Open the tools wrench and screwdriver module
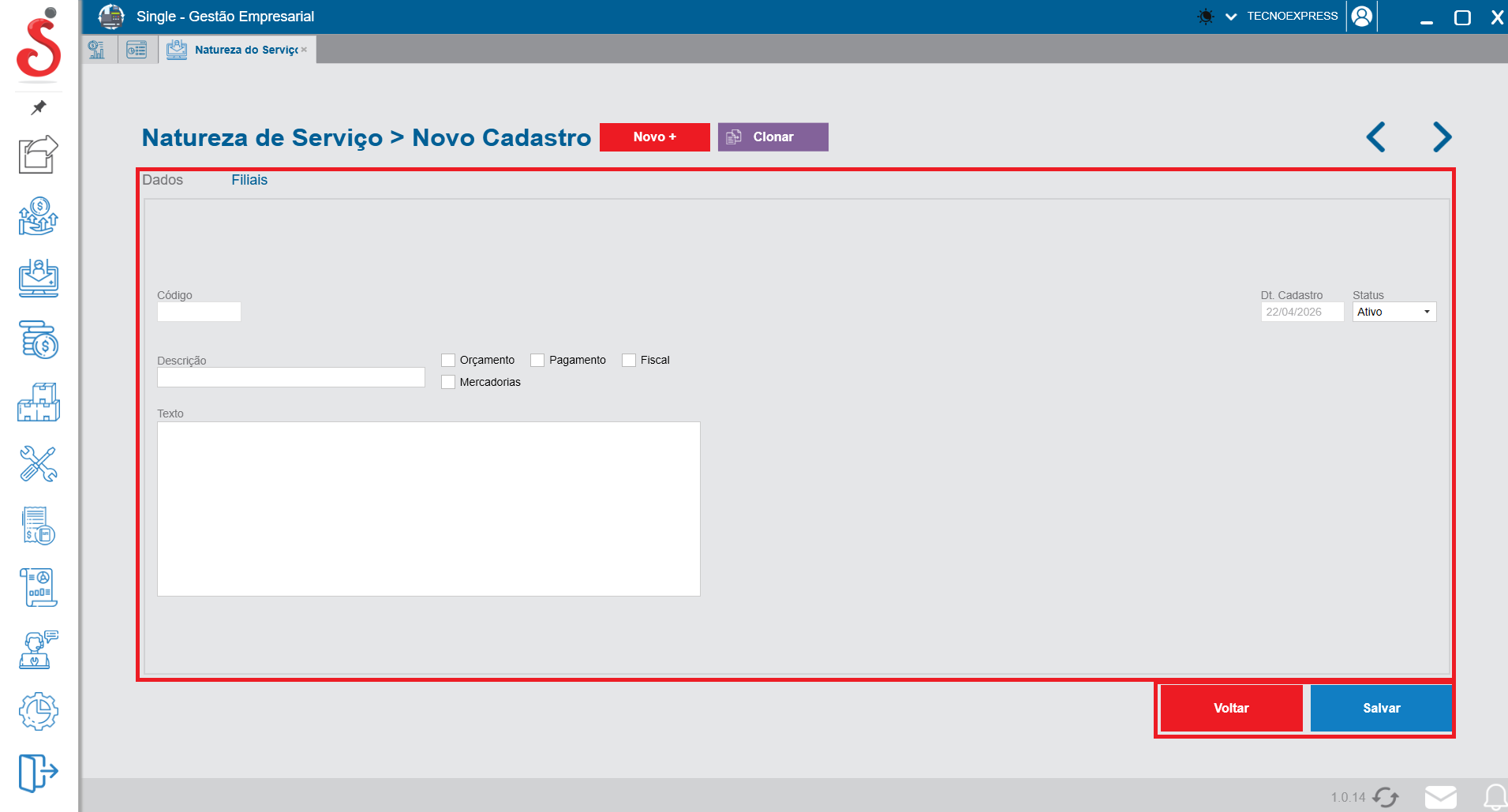The height and width of the screenshot is (812, 1508). 39,464
